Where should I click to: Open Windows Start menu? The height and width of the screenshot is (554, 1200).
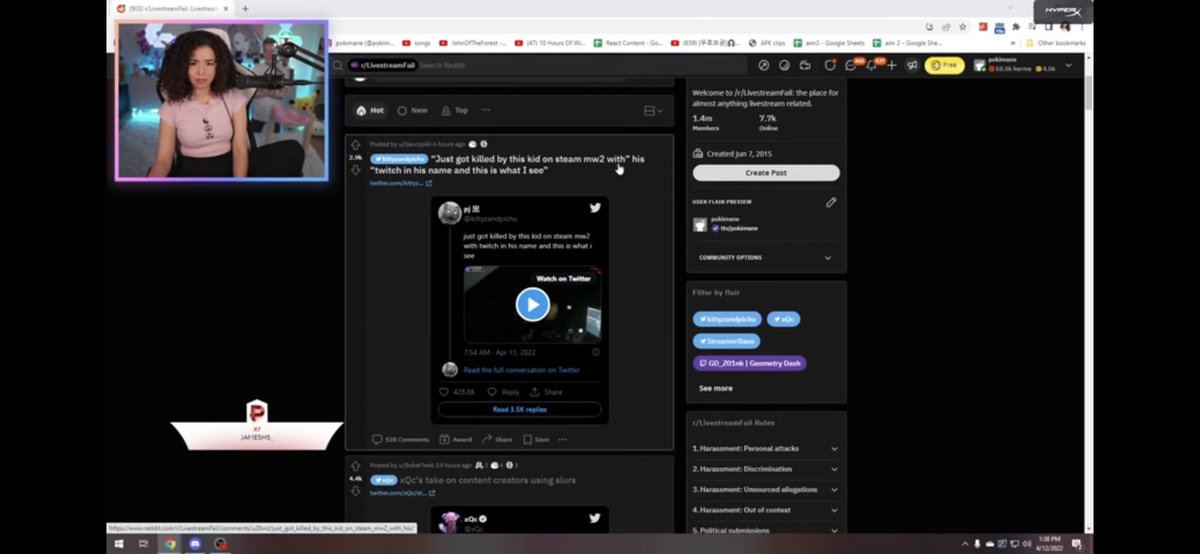click(117, 544)
